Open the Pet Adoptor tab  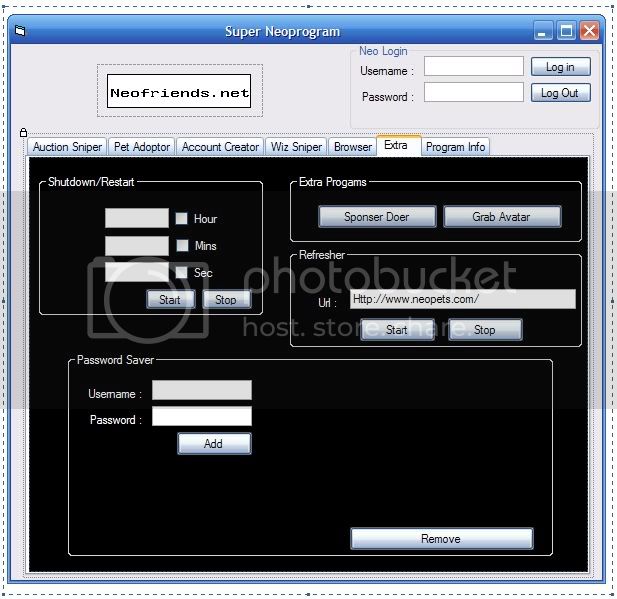point(142,147)
